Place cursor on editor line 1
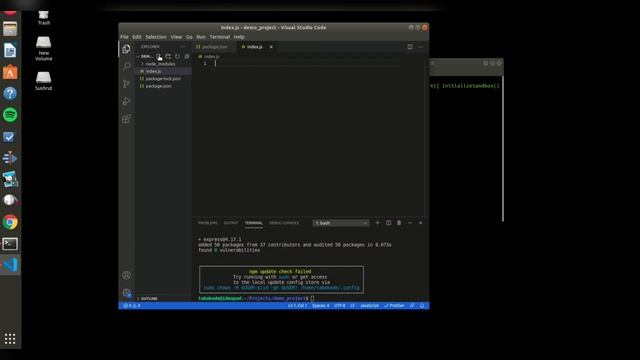The image size is (640, 360). click(x=306, y=64)
